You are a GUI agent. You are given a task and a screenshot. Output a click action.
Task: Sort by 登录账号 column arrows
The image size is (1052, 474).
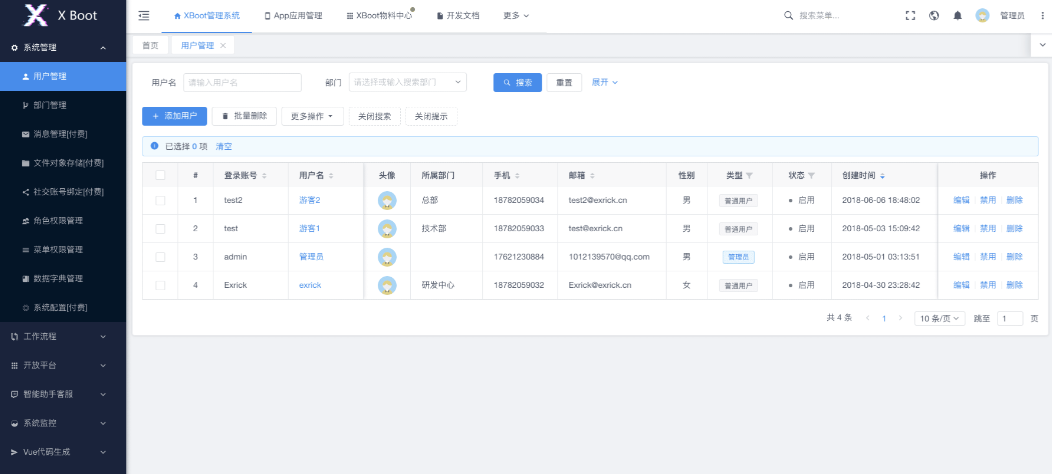pyautogui.click(x=264, y=176)
